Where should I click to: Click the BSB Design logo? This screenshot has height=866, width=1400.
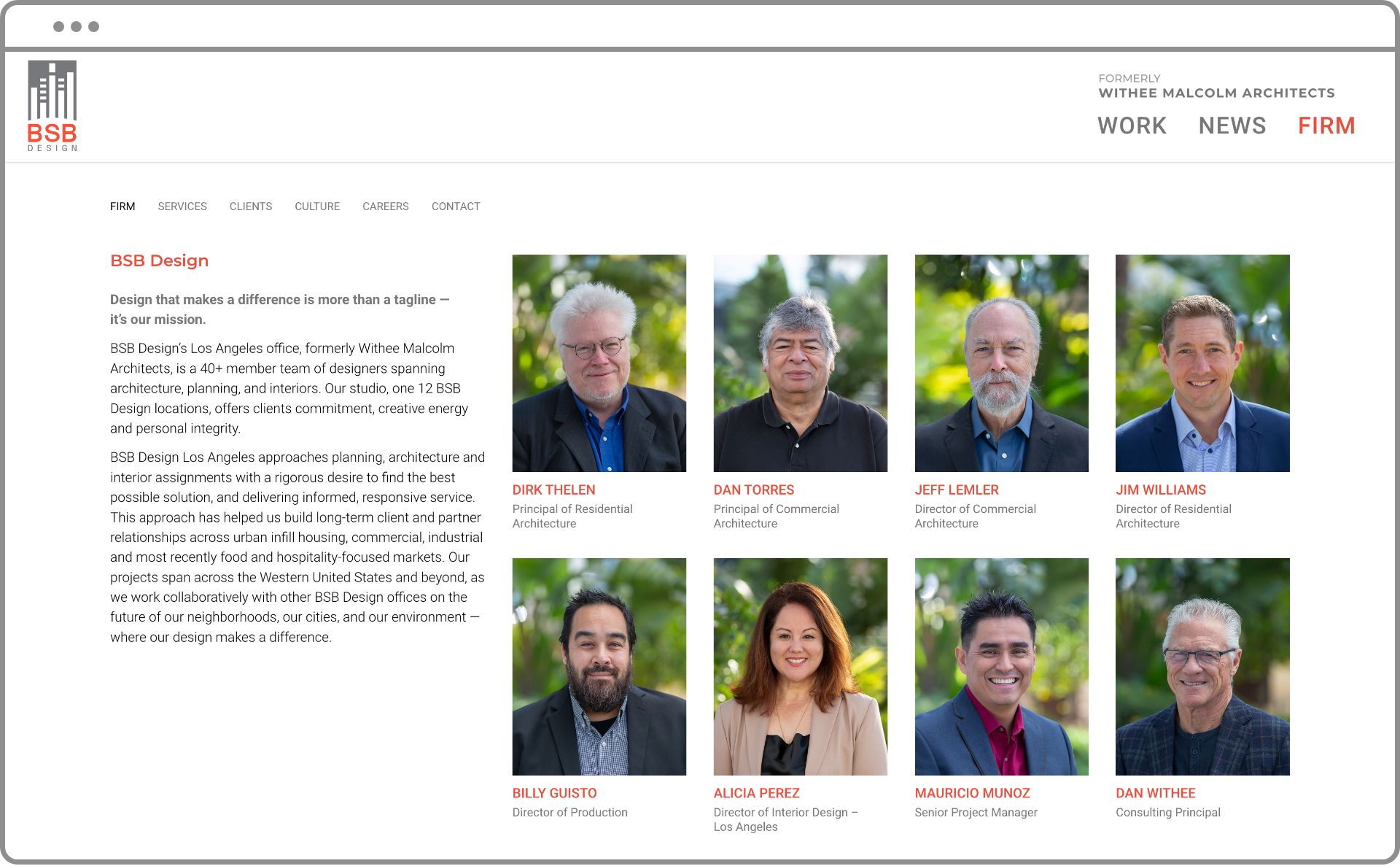point(52,106)
